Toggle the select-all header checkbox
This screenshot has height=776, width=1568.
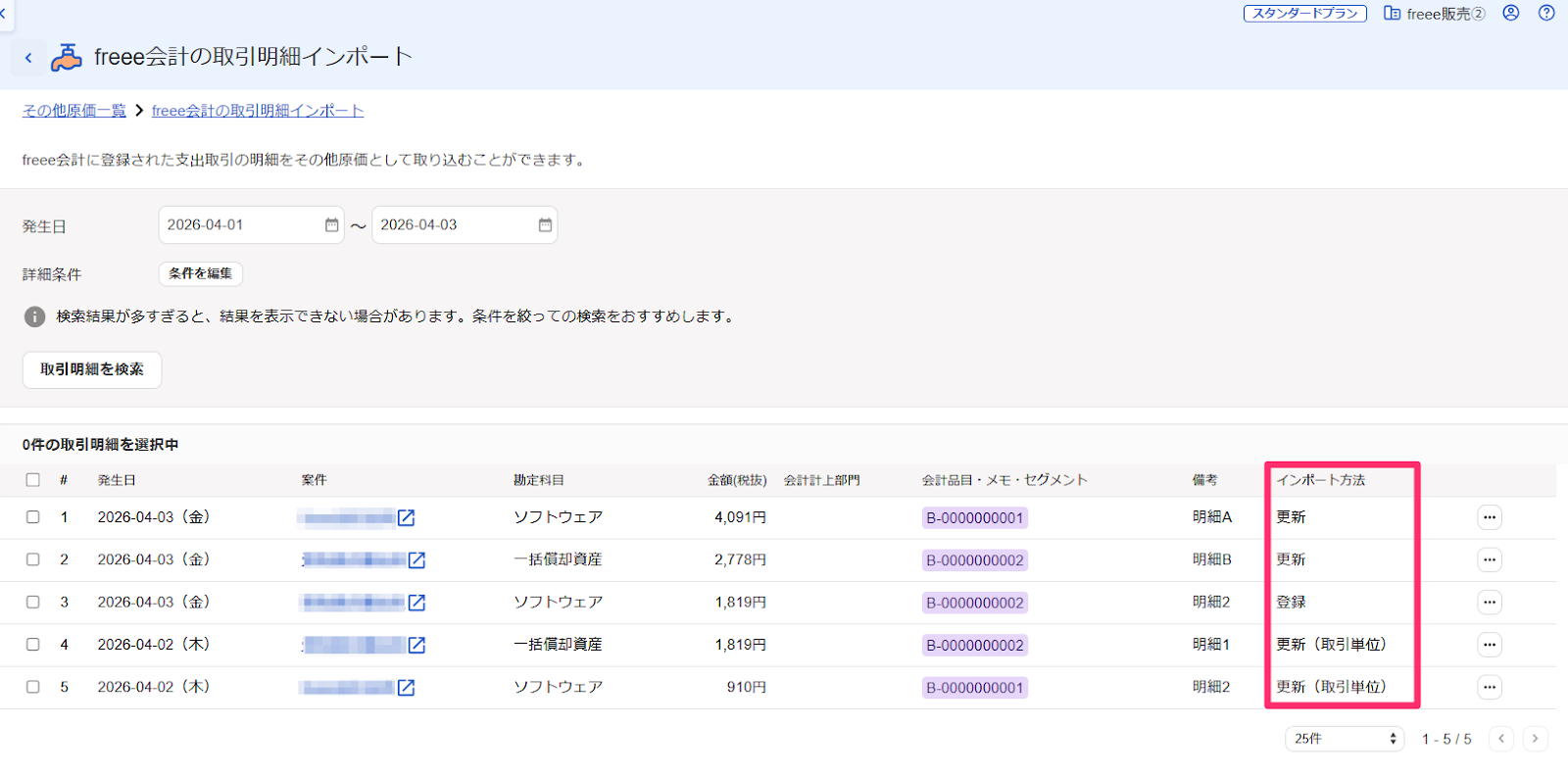click(33, 480)
